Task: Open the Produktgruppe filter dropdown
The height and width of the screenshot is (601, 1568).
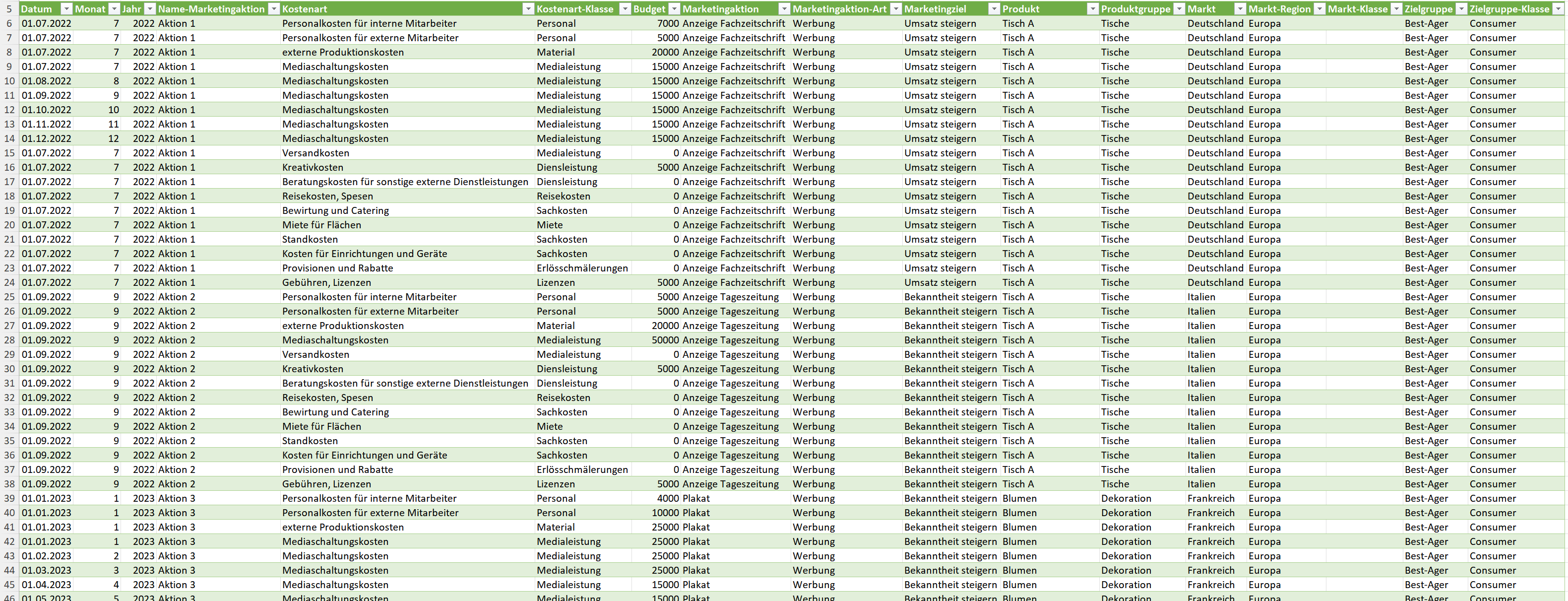Action: pyautogui.click(x=1179, y=9)
